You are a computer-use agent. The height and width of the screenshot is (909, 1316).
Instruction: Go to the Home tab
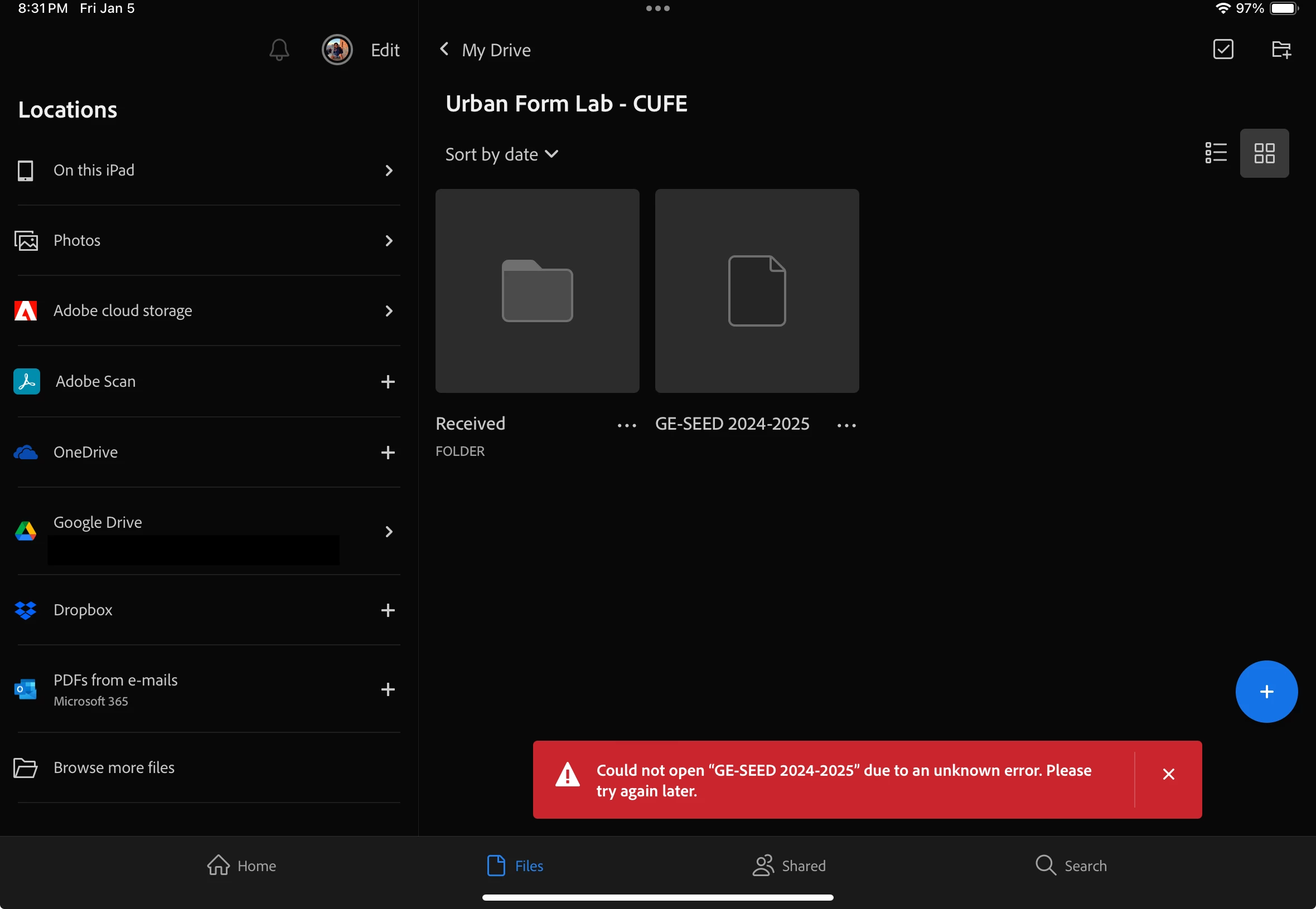(241, 865)
